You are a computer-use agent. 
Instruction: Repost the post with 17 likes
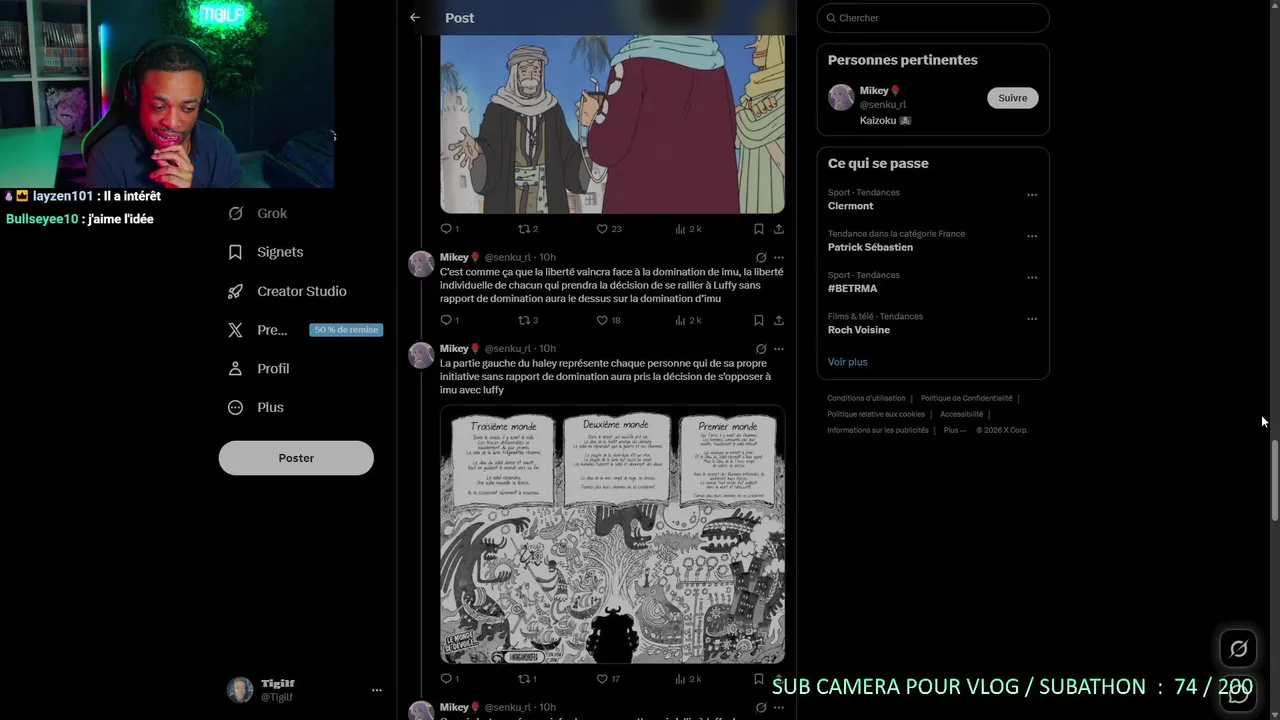pos(527,678)
